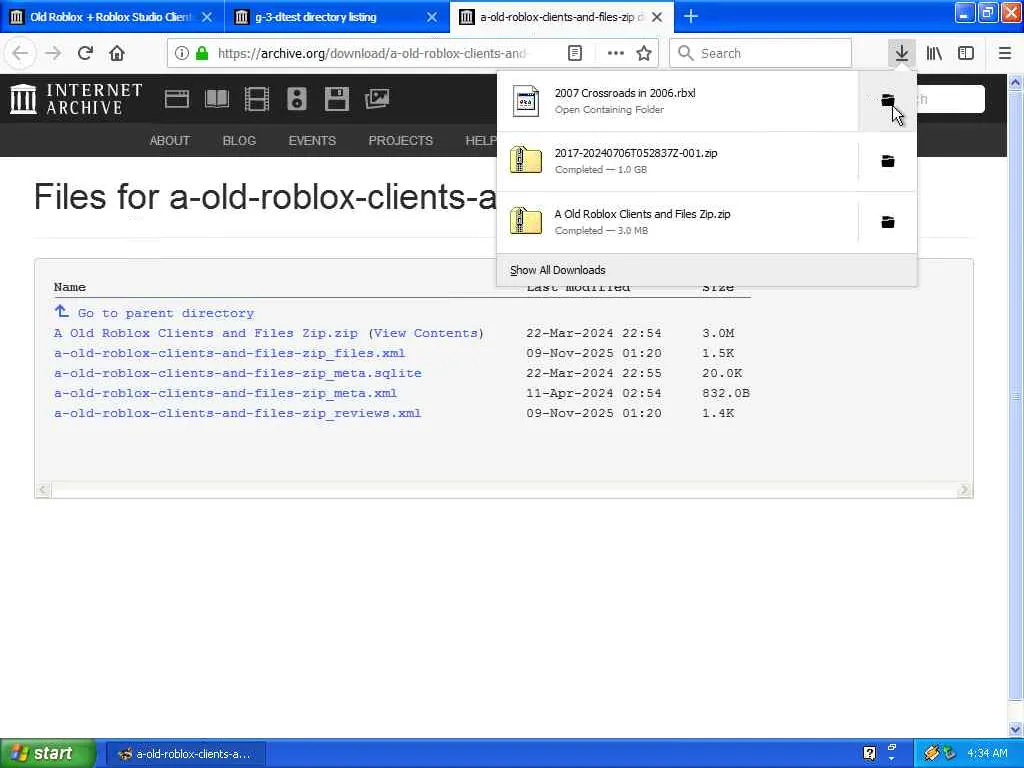Image resolution: width=1024 pixels, height=768 pixels.
Task: Click the listing scrollbar left arrow
Action: 43,489
